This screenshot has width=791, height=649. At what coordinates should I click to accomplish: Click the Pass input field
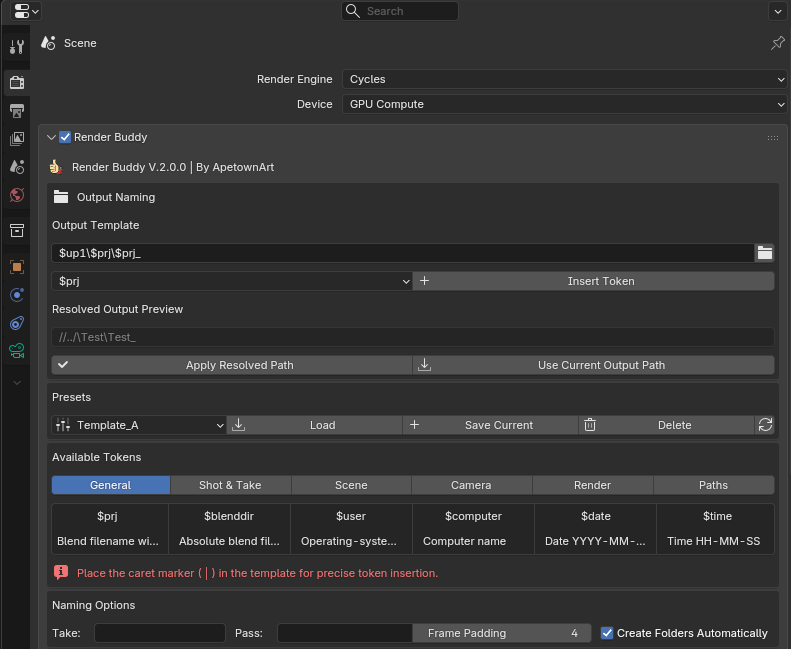(345, 633)
